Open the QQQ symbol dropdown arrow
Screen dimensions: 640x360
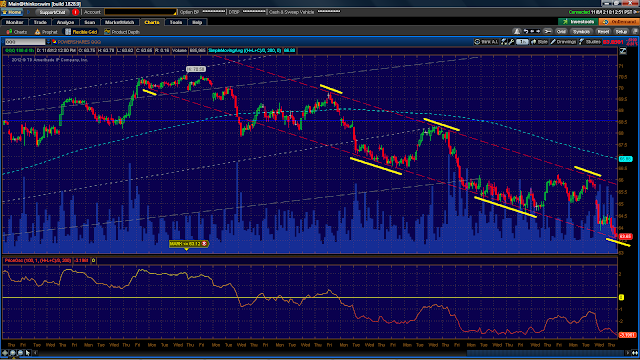point(48,42)
